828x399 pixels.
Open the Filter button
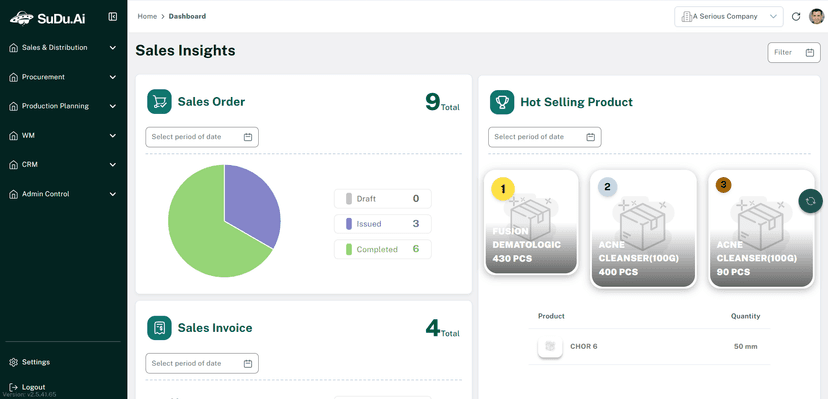[794, 53]
